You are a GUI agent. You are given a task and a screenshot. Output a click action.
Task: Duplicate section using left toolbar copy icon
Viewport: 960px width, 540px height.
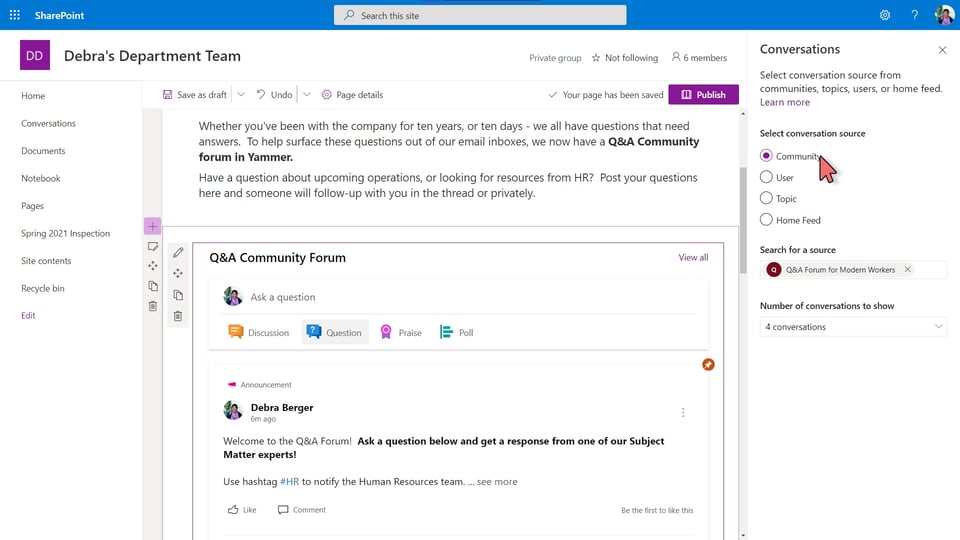(x=152, y=286)
